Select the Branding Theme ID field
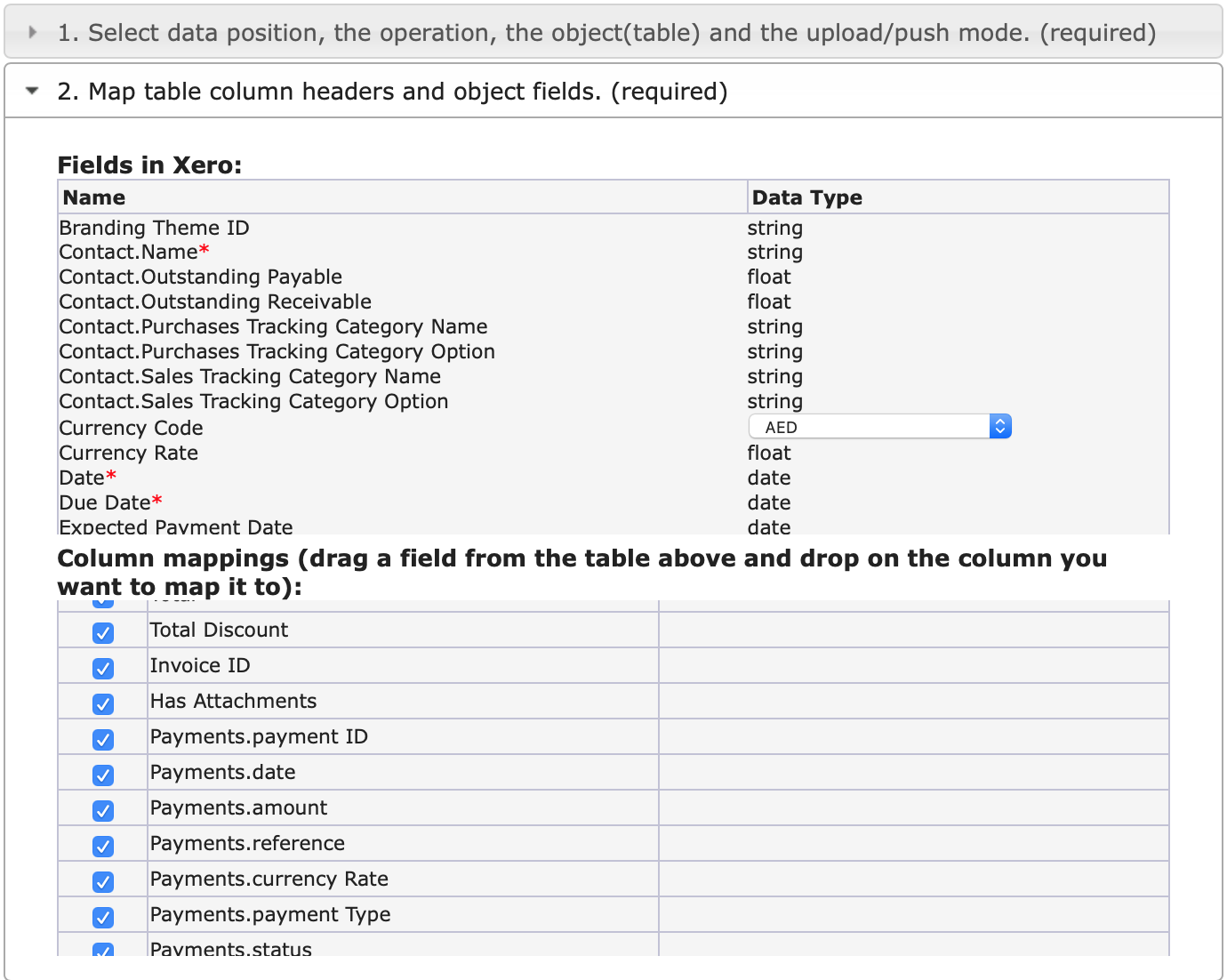Viewport: 1227px width, 980px height. [154, 228]
